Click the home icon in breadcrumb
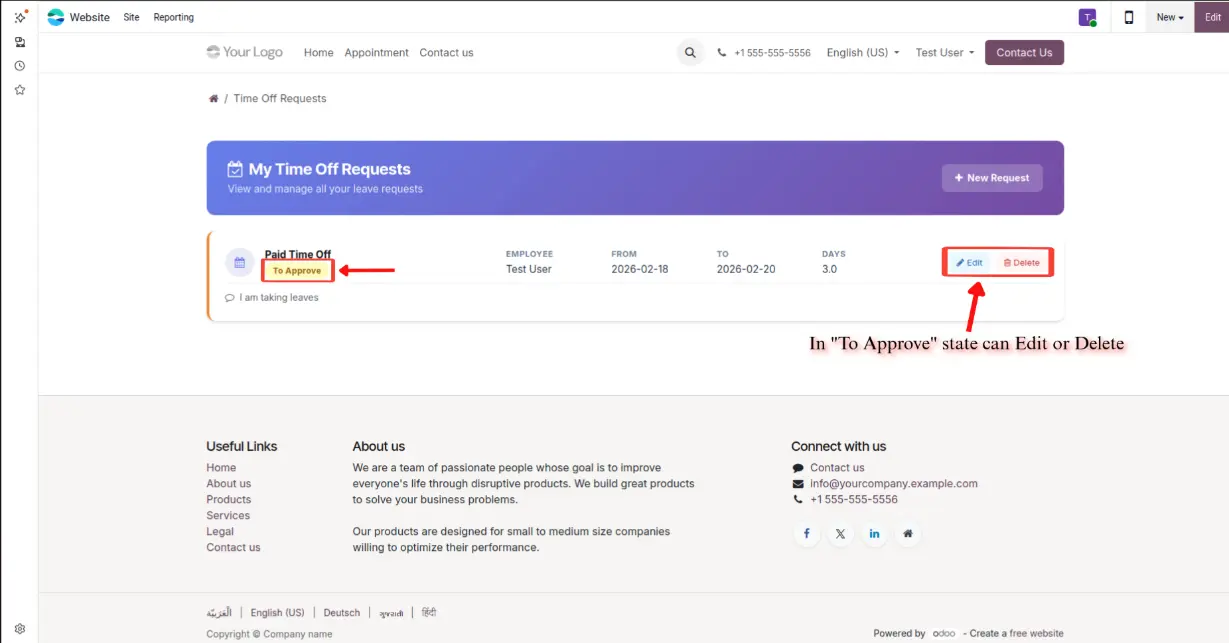 pyautogui.click(x=213, y=99)
